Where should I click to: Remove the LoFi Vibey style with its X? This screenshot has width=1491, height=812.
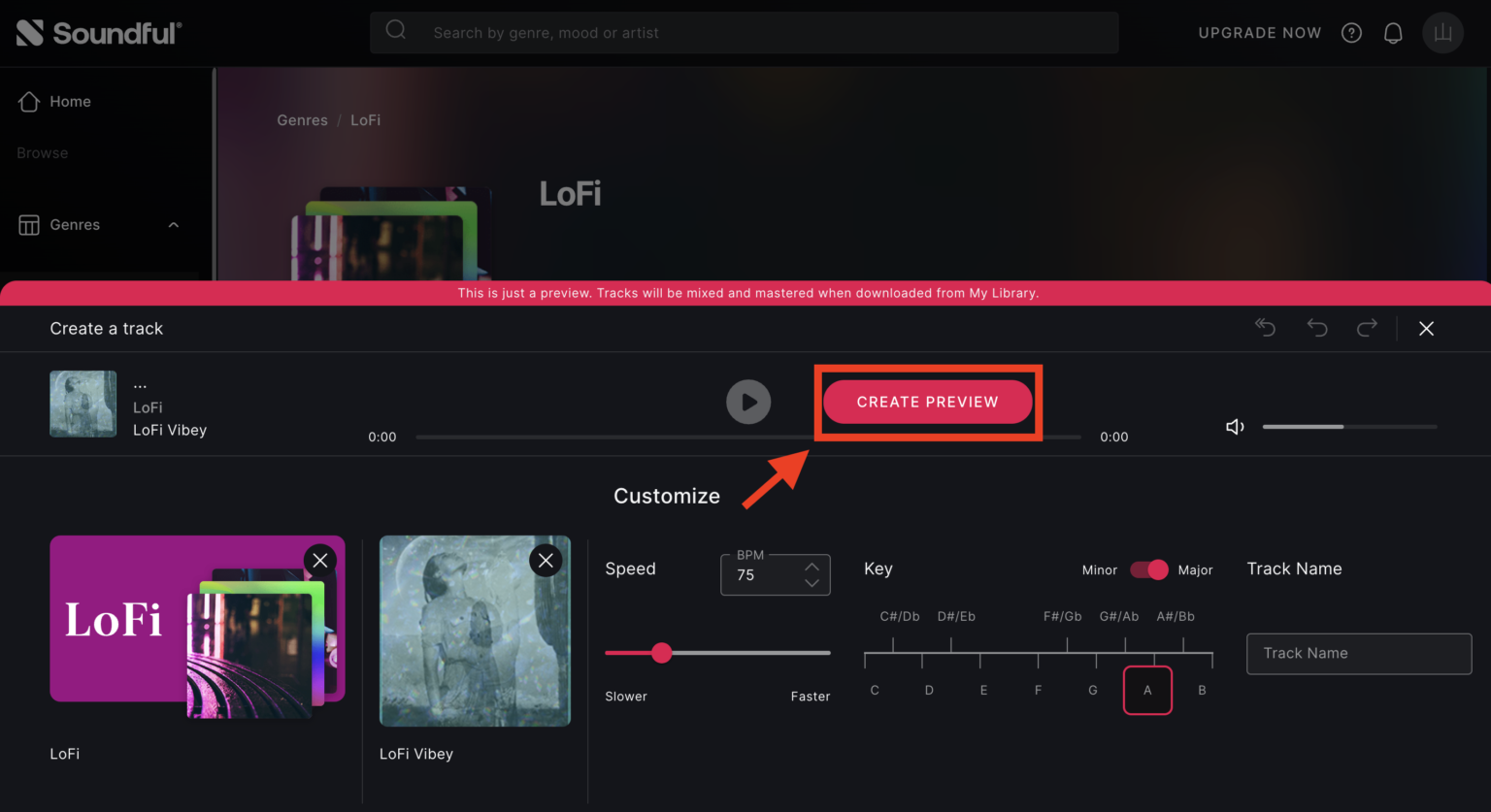click(545, 560)
